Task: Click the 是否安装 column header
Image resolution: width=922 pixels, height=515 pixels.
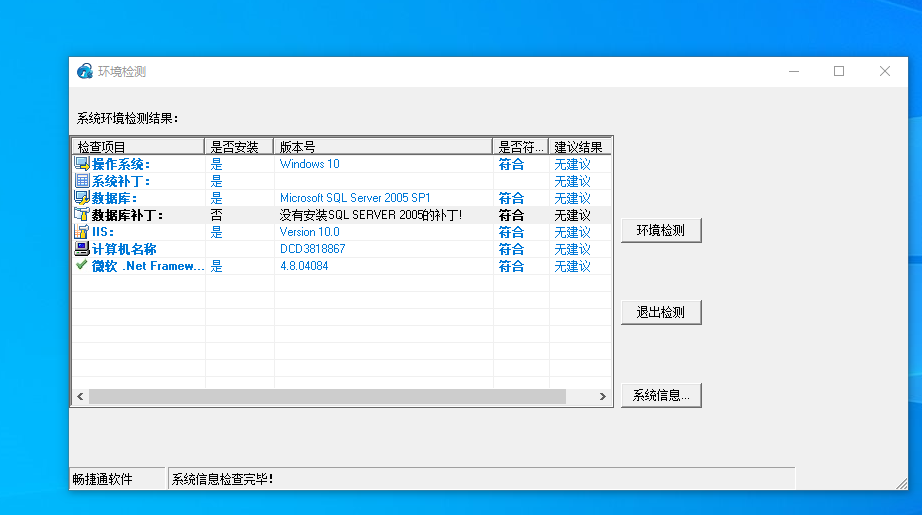Action: point(239,146)
